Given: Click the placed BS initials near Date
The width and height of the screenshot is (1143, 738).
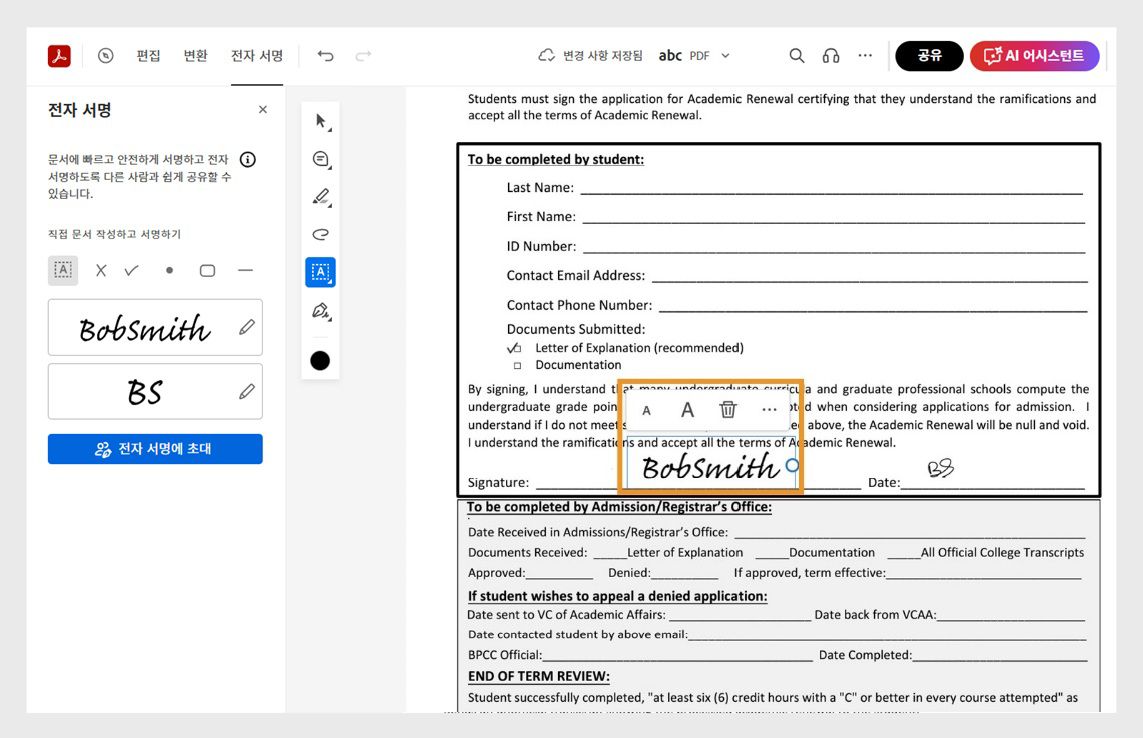Looking at the screenshot, I should click(940, 467).
